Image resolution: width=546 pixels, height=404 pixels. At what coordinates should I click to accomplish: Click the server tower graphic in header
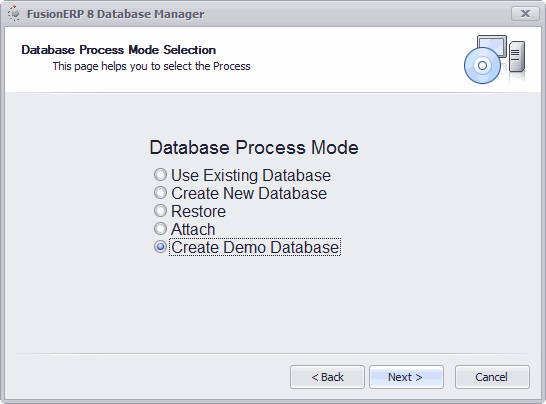point(517,56)
